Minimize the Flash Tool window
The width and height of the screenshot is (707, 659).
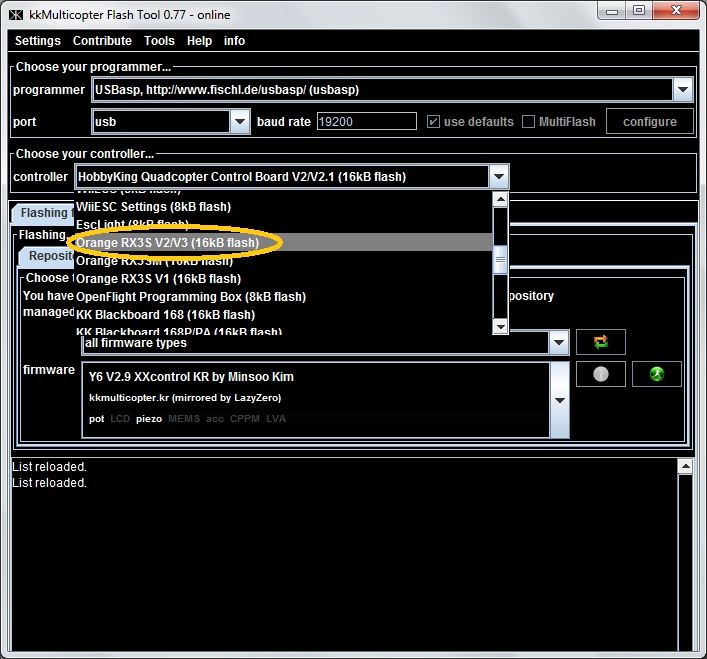pyautogui.click(x=612, y=10)
